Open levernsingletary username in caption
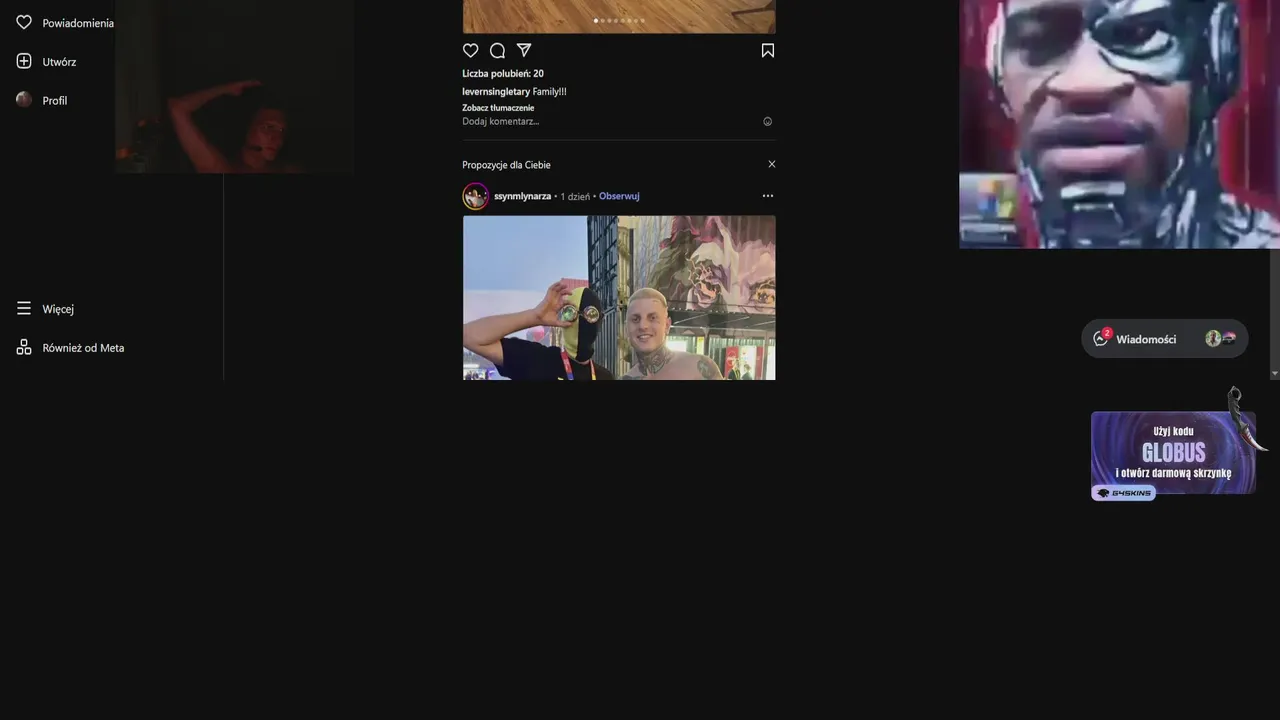Viewport: 1280px width, 720px height. [x=496, y=91]
